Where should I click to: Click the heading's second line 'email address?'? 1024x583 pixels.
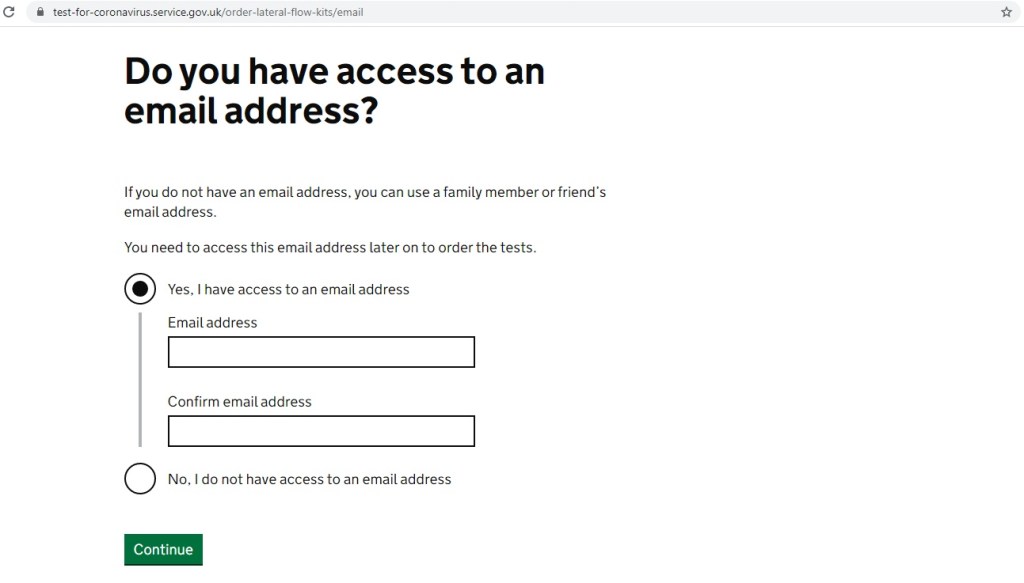pyautogui.click(x=250, y=111)
